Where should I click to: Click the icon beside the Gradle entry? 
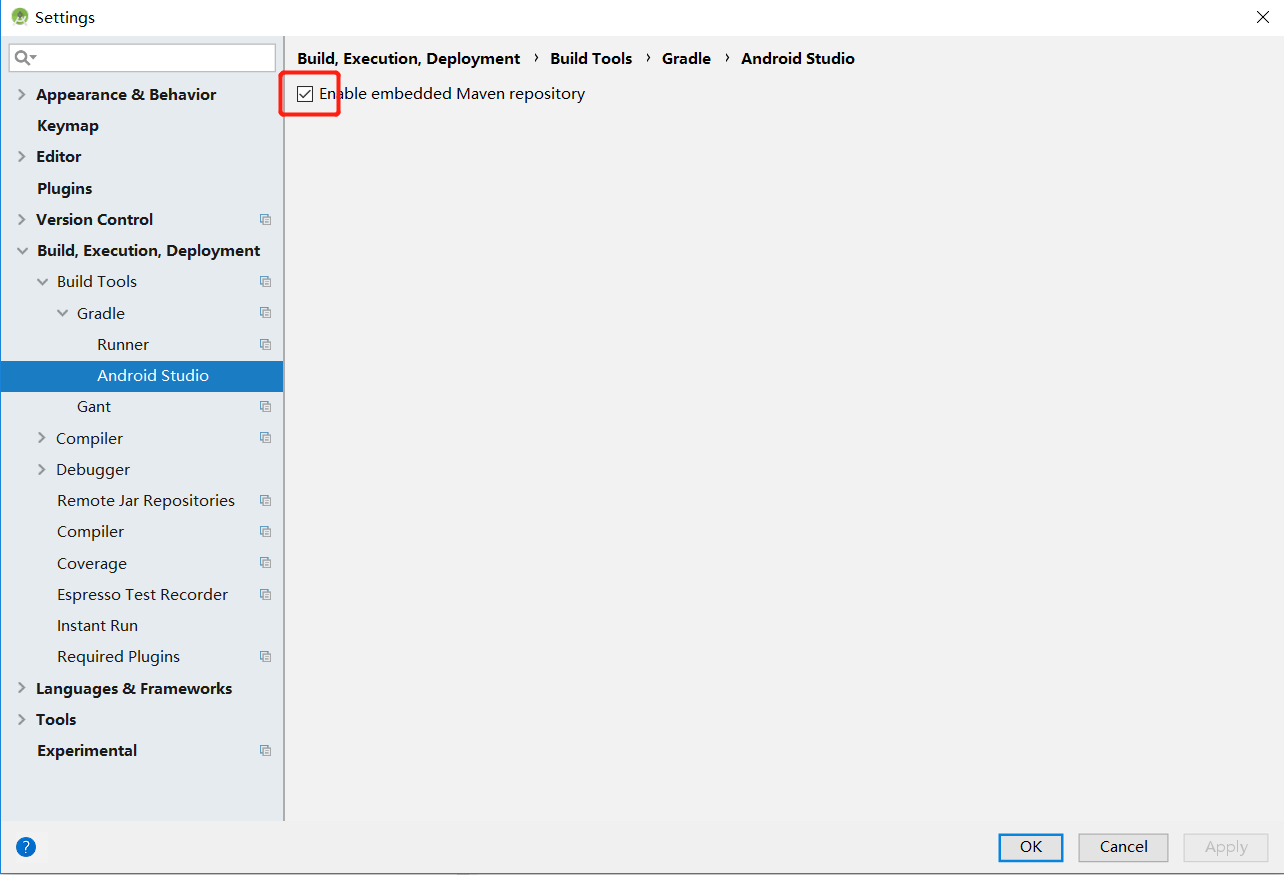[265, 313]
